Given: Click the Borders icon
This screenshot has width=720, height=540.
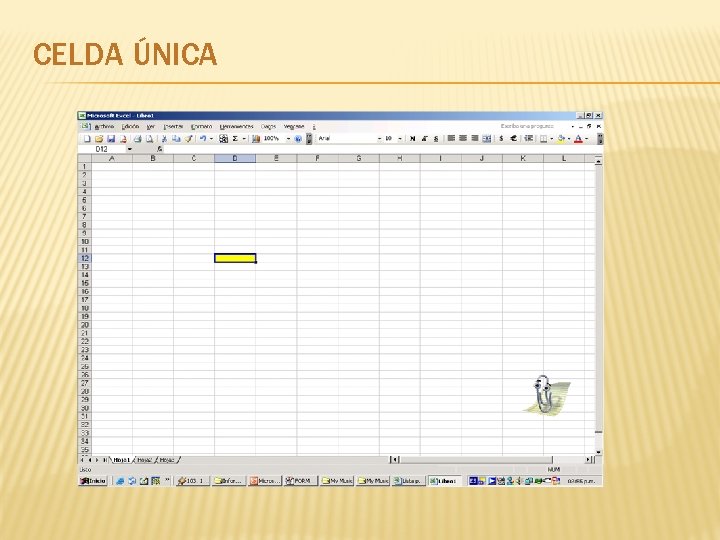Looking at the screenshot, I should [x=543, y=139].
